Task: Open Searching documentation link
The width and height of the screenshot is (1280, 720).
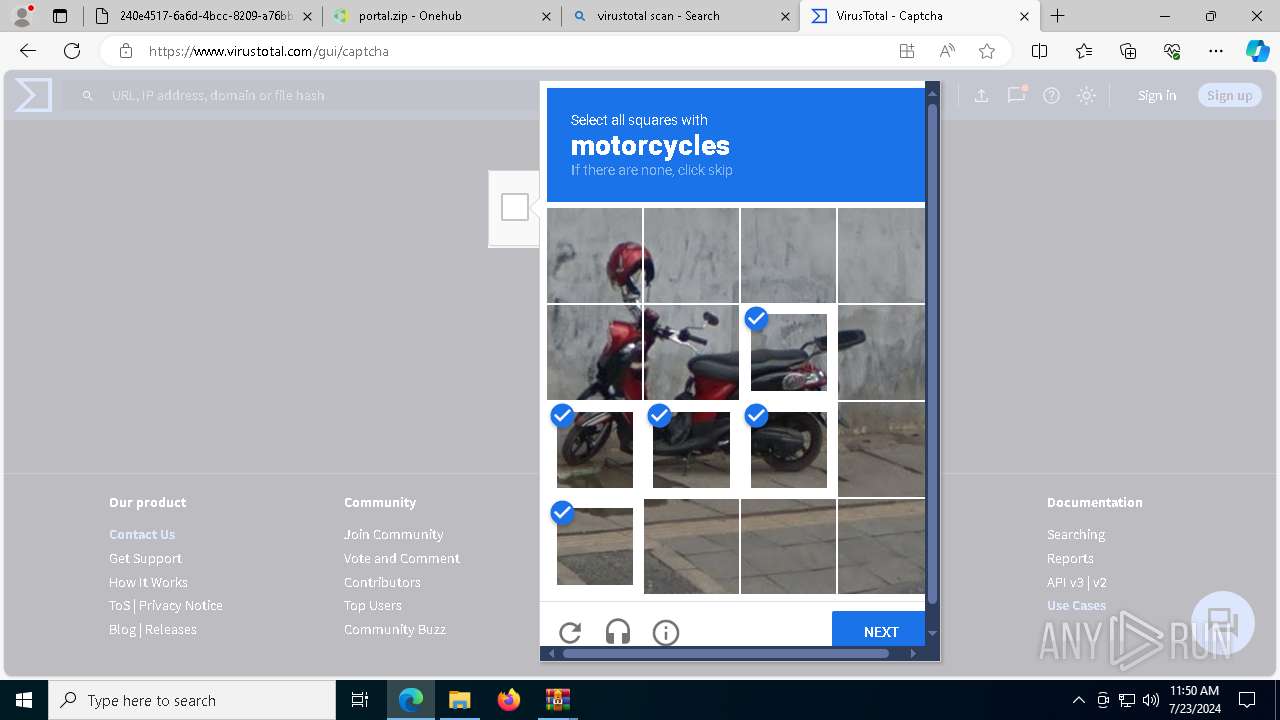Action: point(1076,534)
